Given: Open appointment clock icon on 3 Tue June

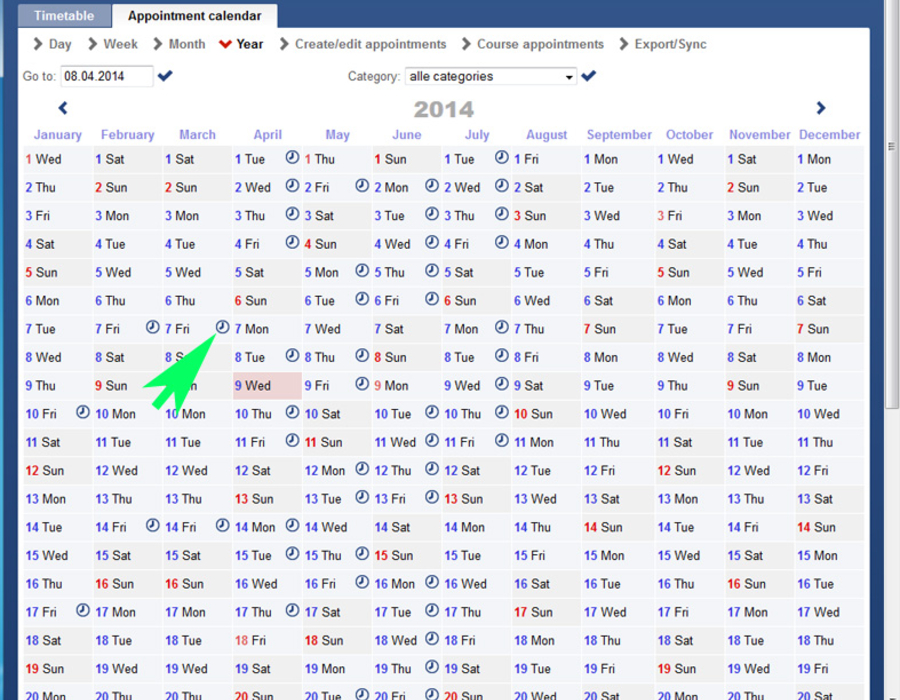Looking at the screenshot, I should 432,214.
